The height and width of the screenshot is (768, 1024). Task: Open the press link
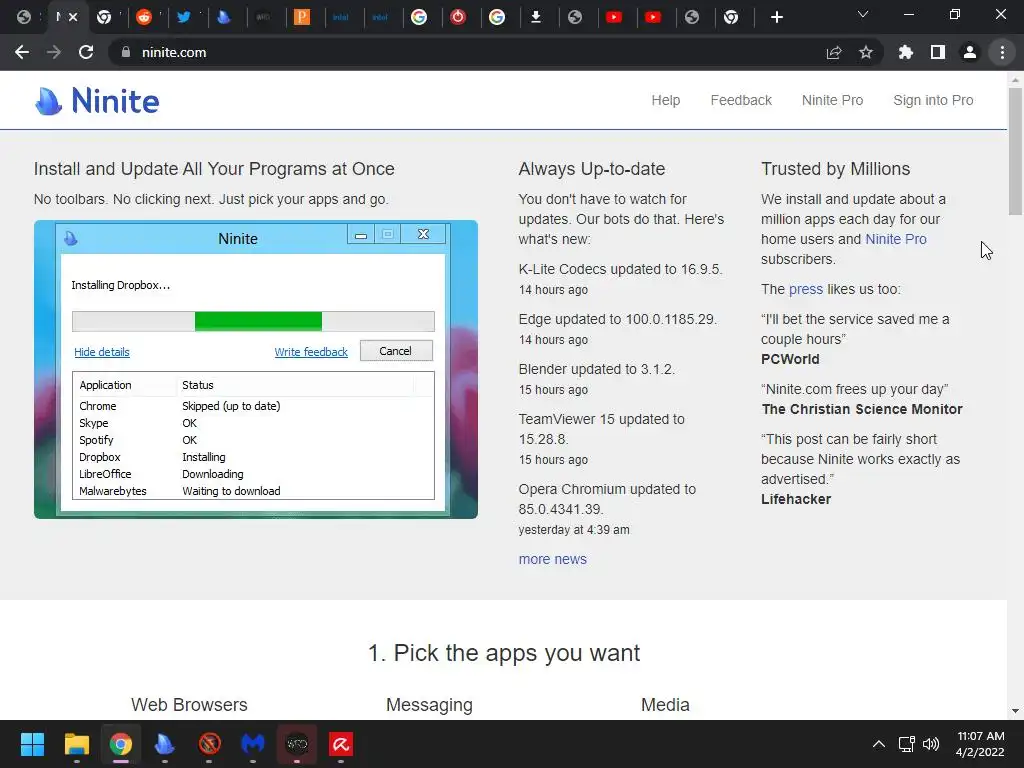click(805, 289)
